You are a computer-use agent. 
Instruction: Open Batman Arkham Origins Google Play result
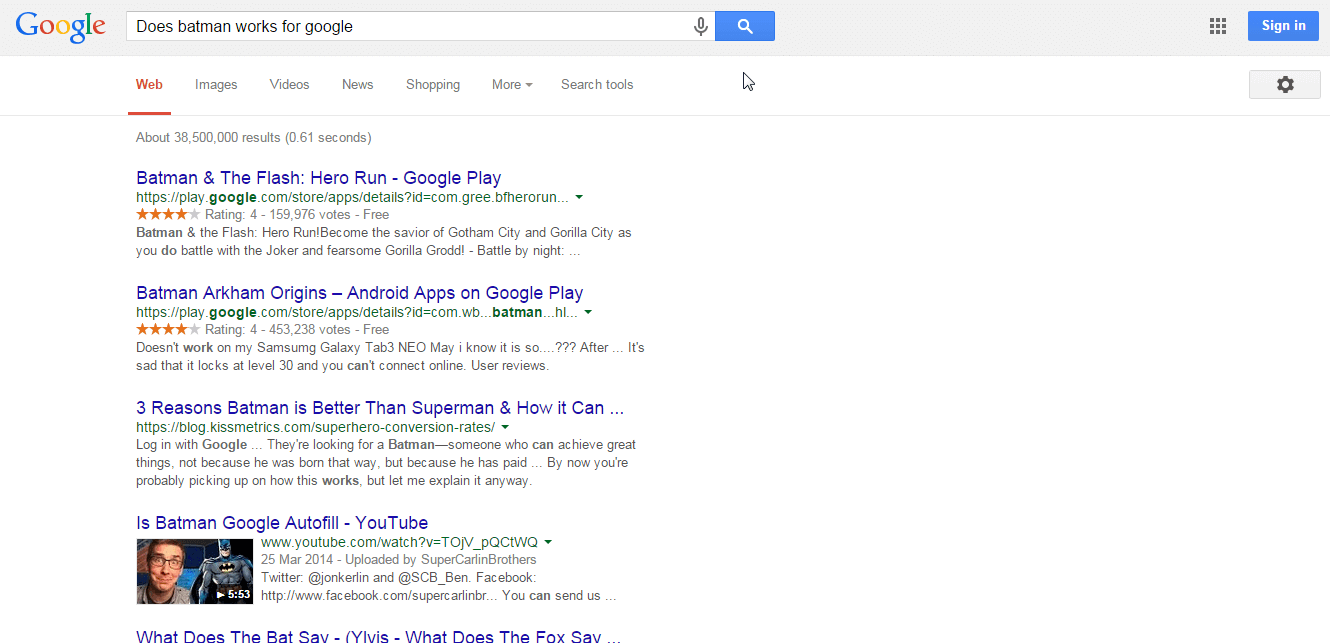359,293
